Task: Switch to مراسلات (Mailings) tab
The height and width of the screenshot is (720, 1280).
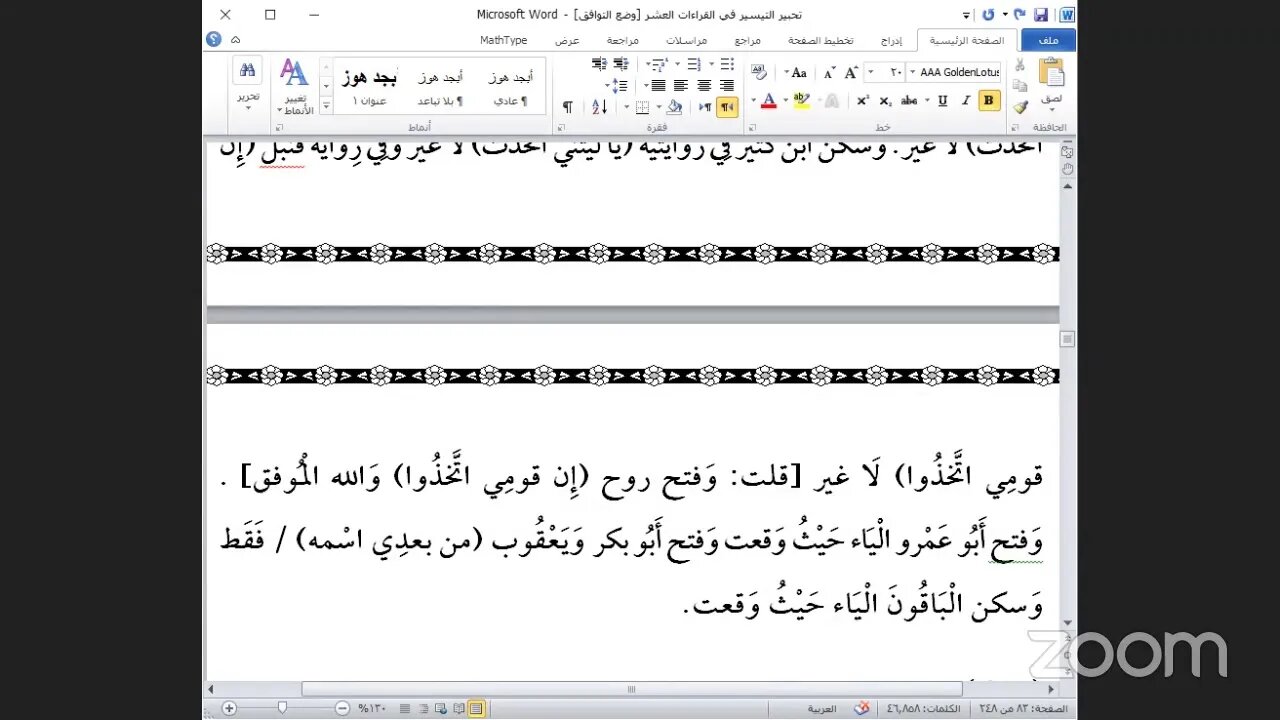Action: [687, 40]
